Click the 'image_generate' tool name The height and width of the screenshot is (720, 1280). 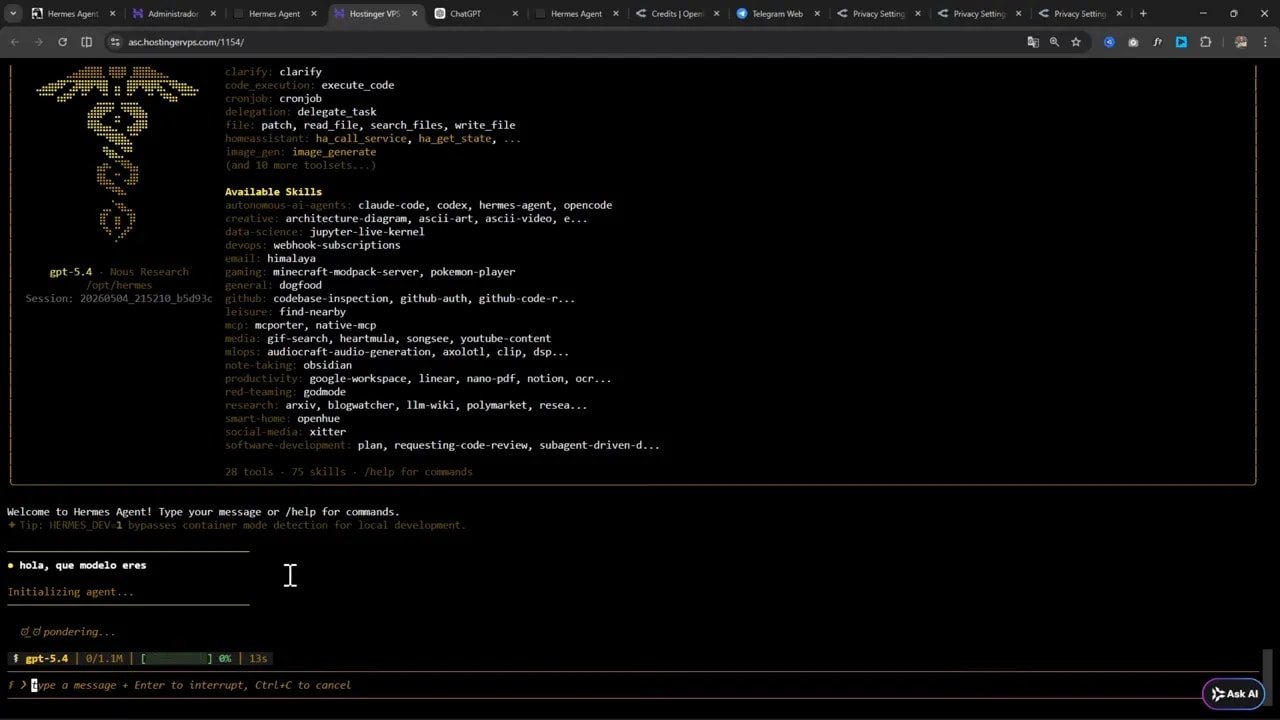click(x=334, y=152)
